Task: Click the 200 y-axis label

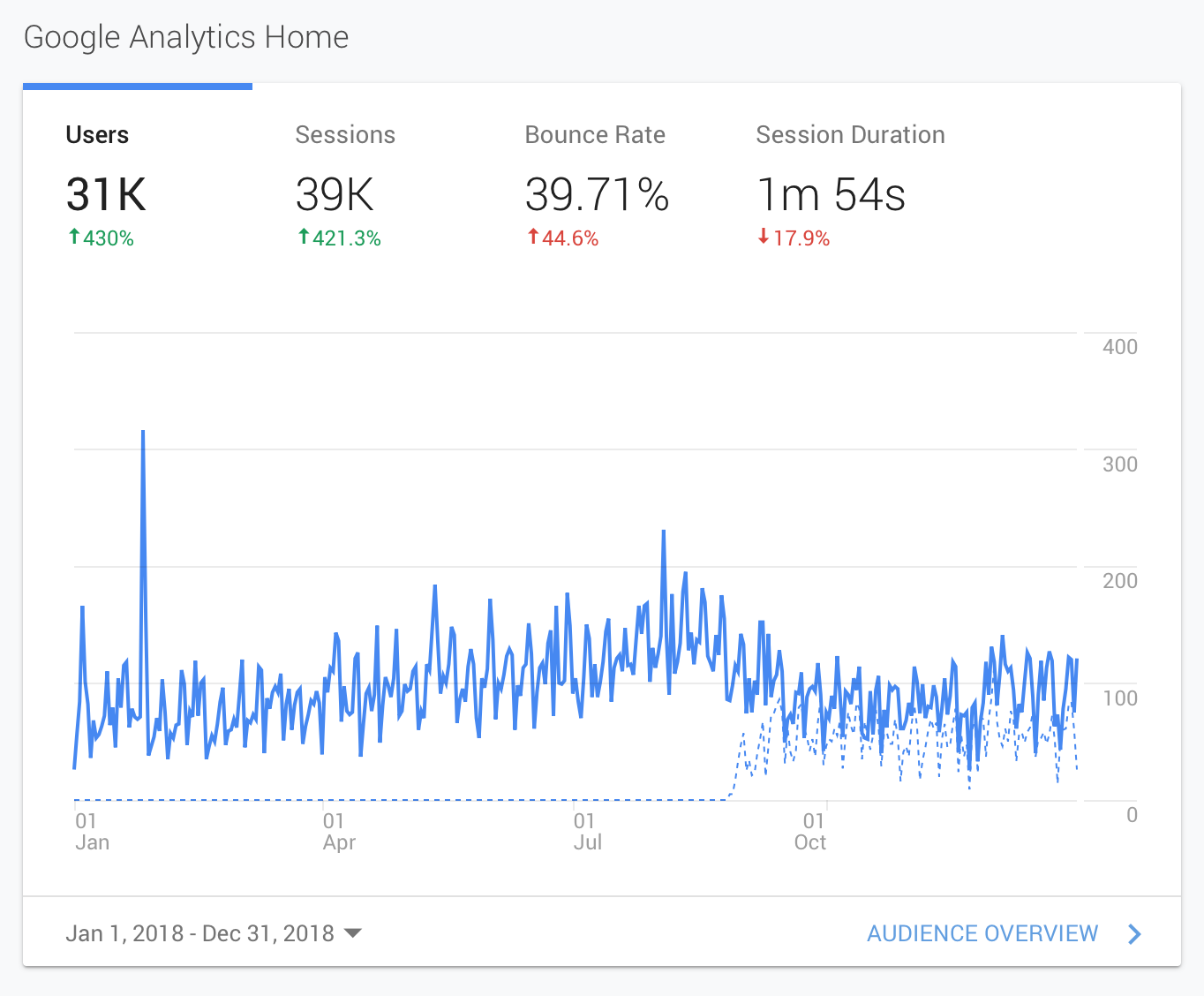Action: [x=1120, y=581]
